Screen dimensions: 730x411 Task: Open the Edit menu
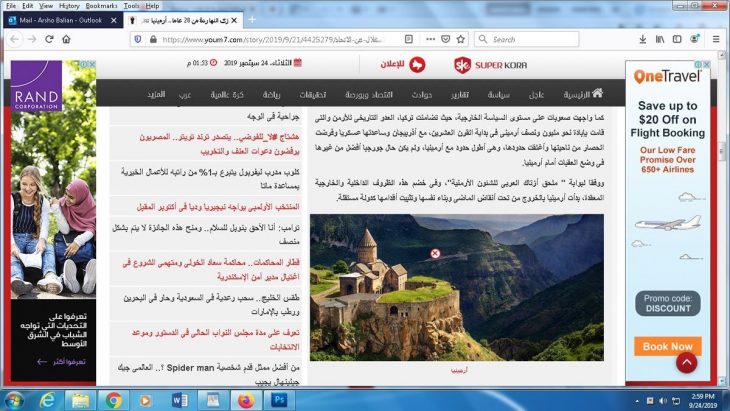[x=27, y=6]
